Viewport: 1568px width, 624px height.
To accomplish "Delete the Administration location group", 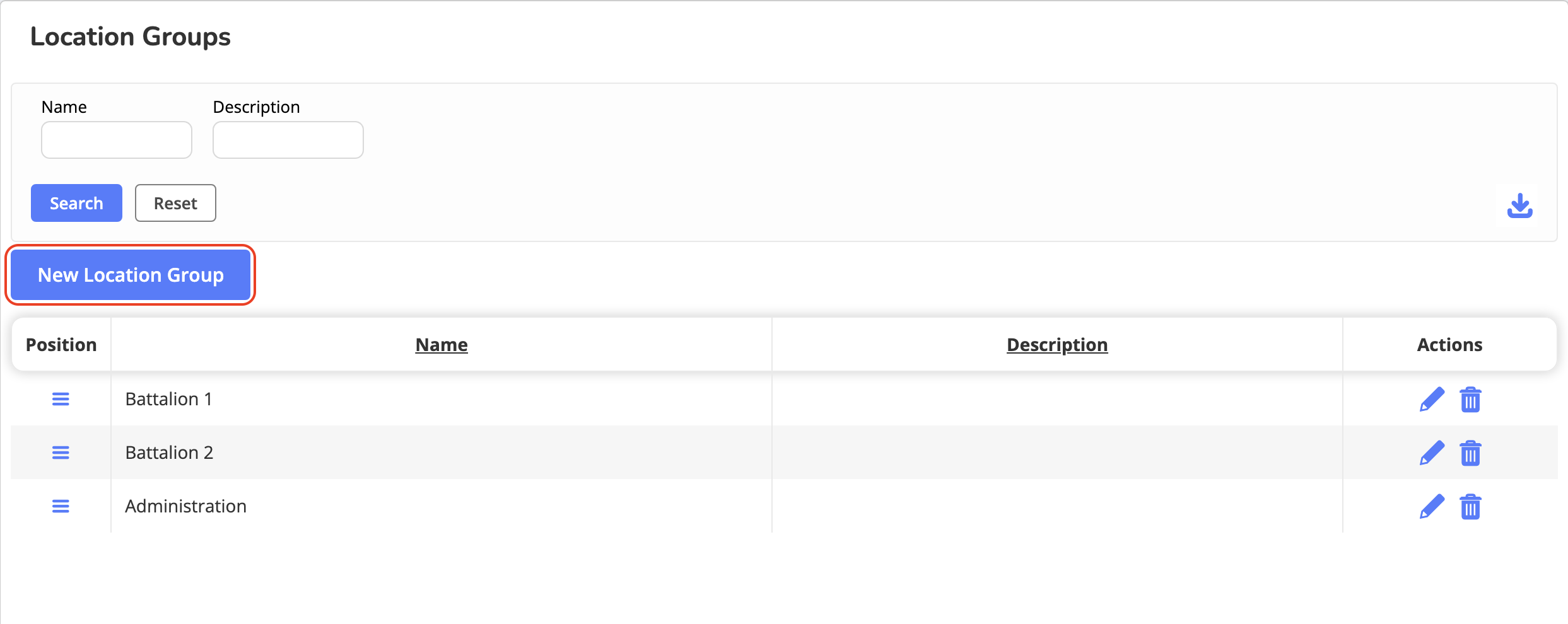I will pyautogui.click(x=1470, y=507).
